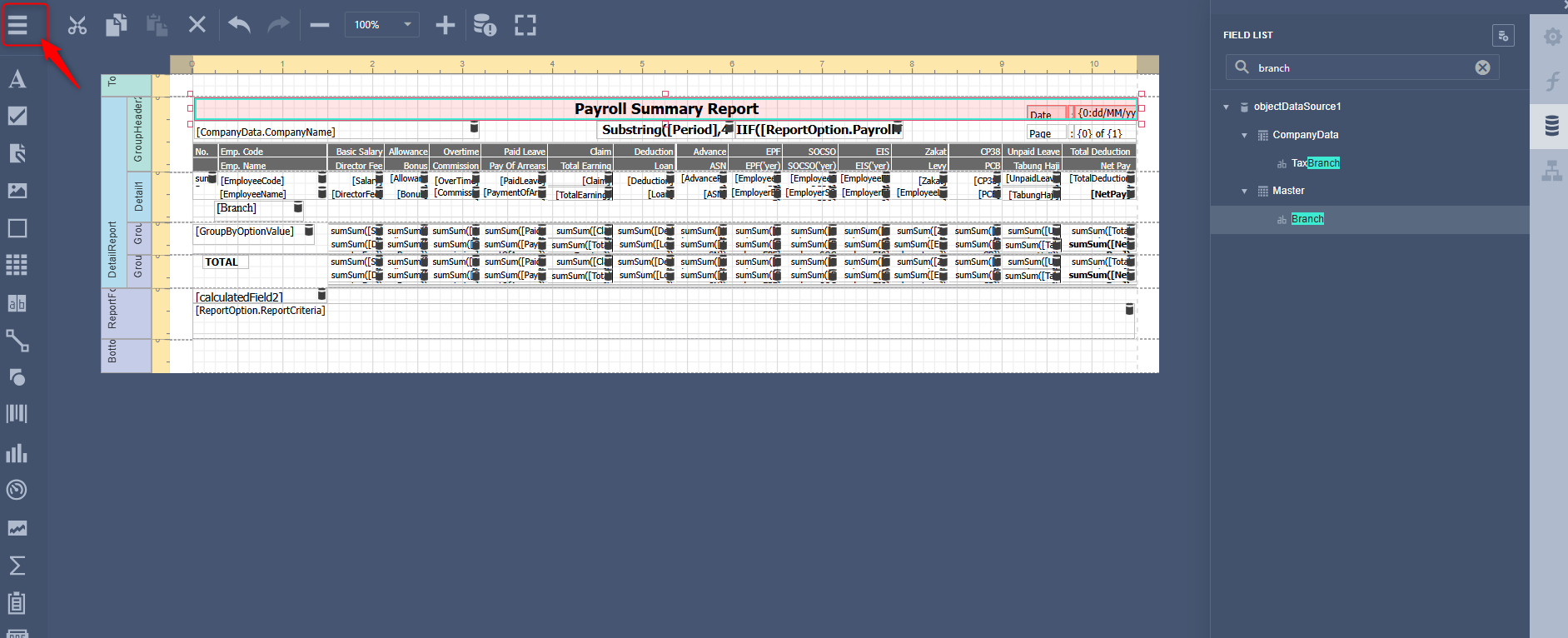Select the Table control in toolbox
The width and height of the screenshot is (1568, 638).
point(17,265)
